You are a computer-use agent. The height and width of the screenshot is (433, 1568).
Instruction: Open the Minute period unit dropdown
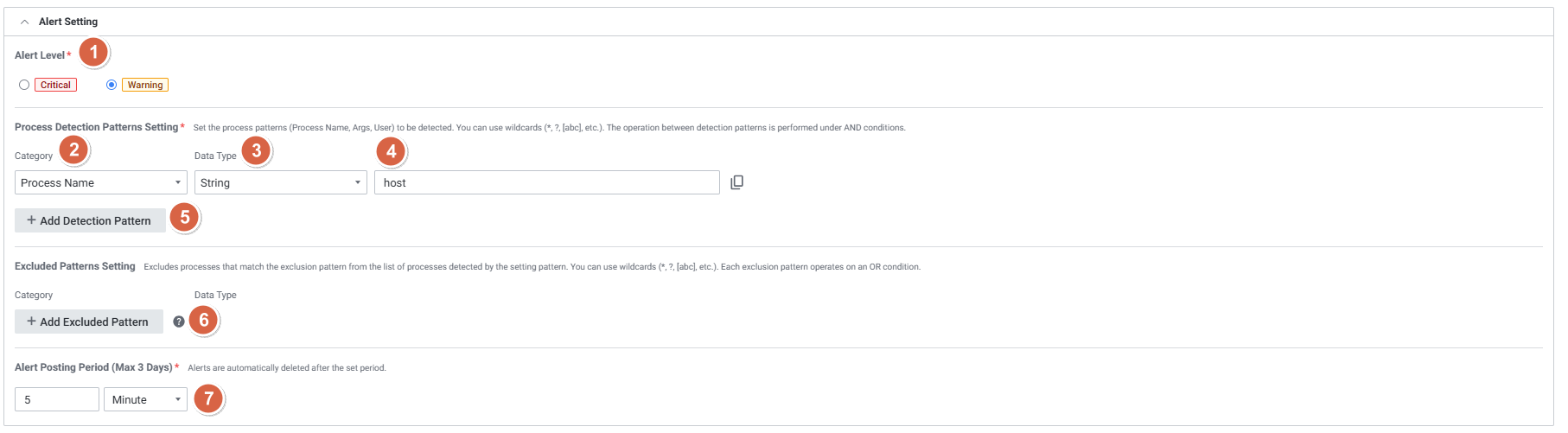[145, 399]
